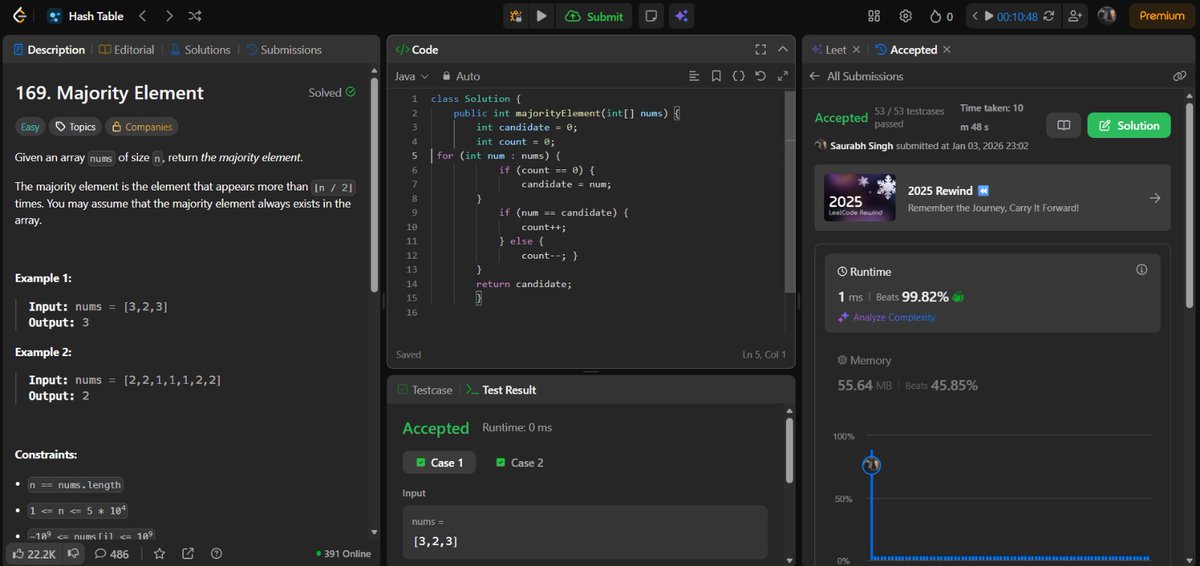Click Analyze Complexity link
The width and height of the screenshot is (1200, 566).
pos(886,317)
